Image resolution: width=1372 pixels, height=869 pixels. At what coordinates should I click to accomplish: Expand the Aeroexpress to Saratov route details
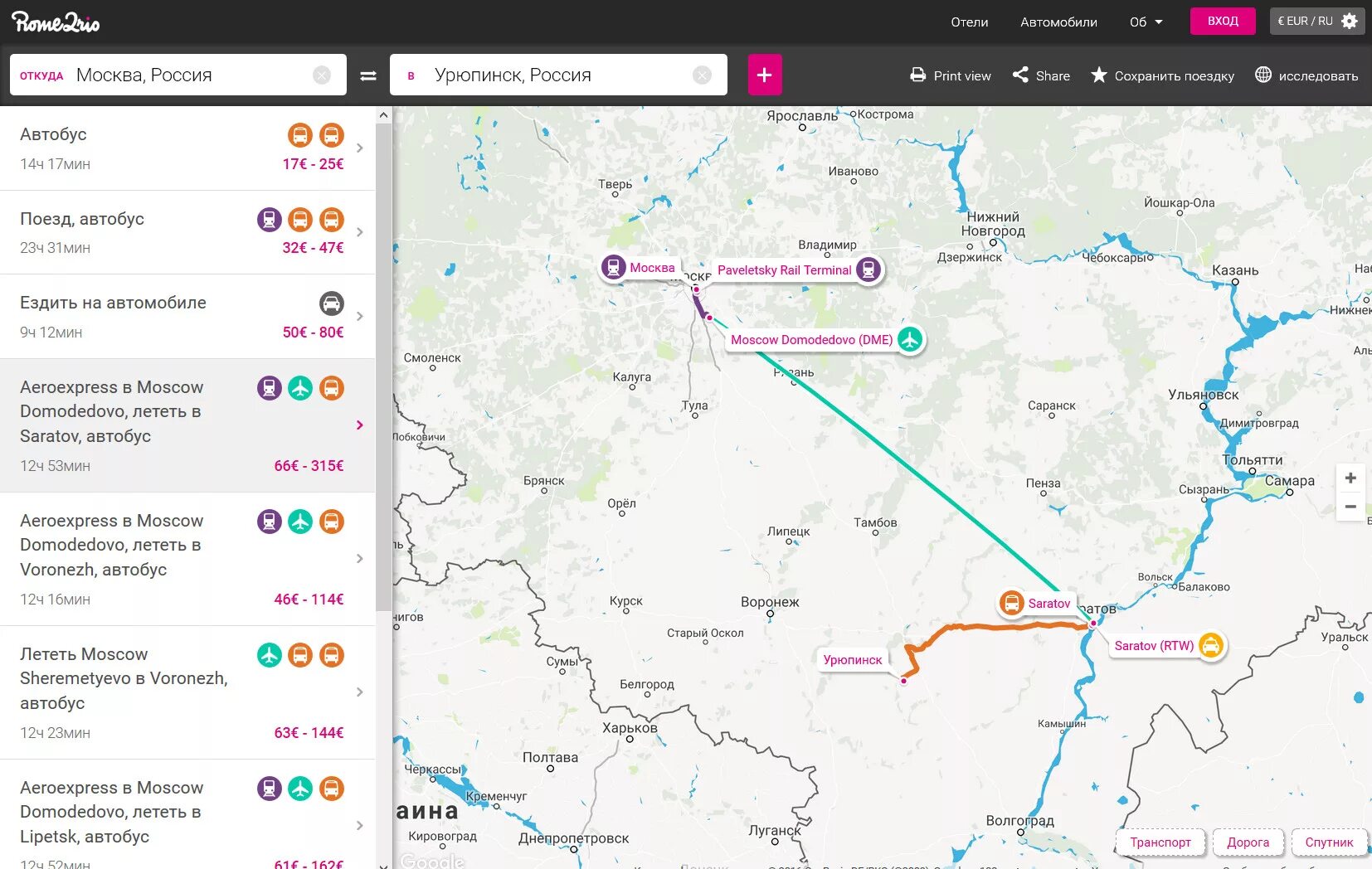click(359, 425)
